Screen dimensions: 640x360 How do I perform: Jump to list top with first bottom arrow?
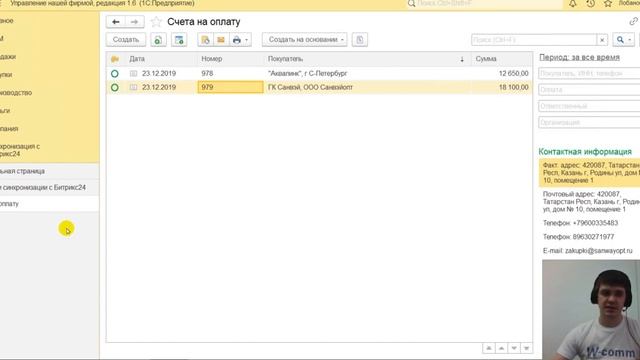pos(489,348)
